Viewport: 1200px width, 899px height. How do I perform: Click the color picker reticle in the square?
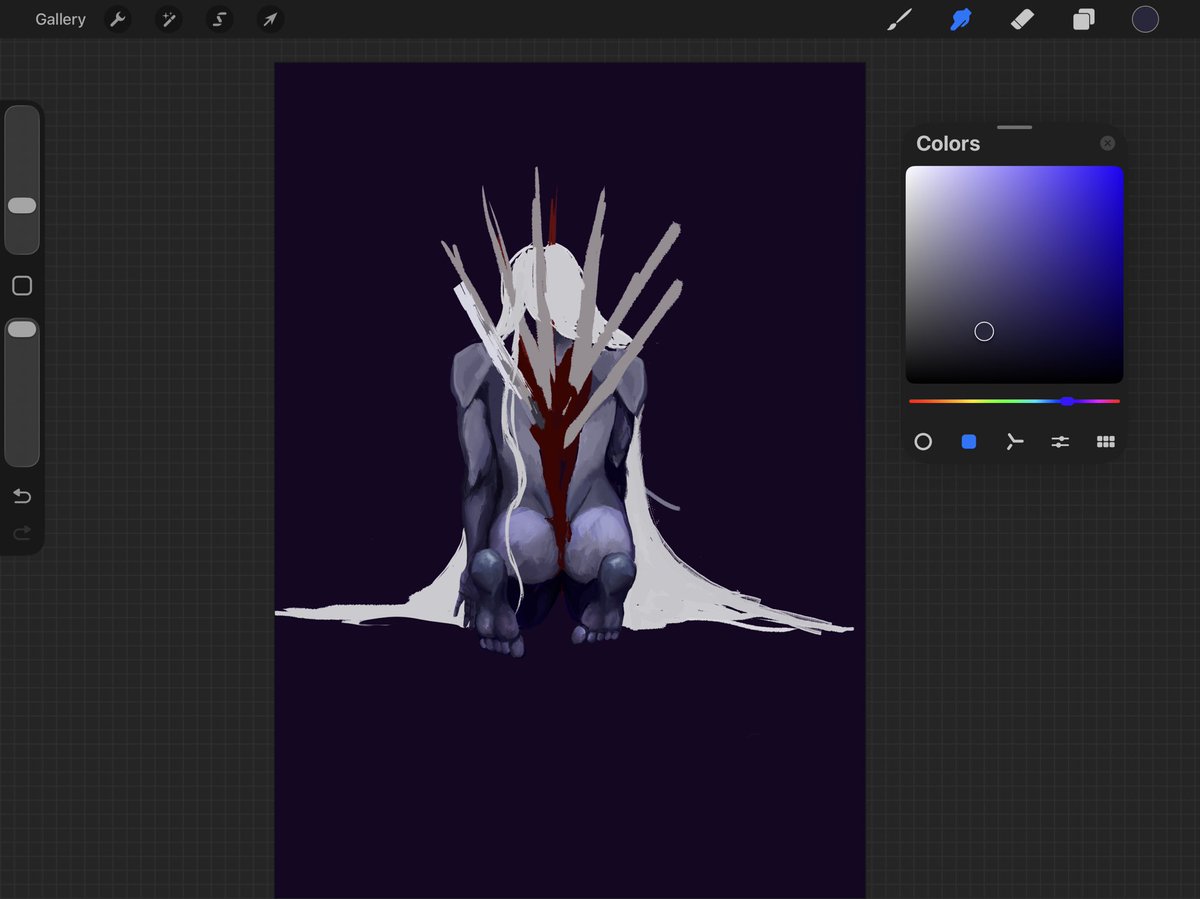[984, 331]
